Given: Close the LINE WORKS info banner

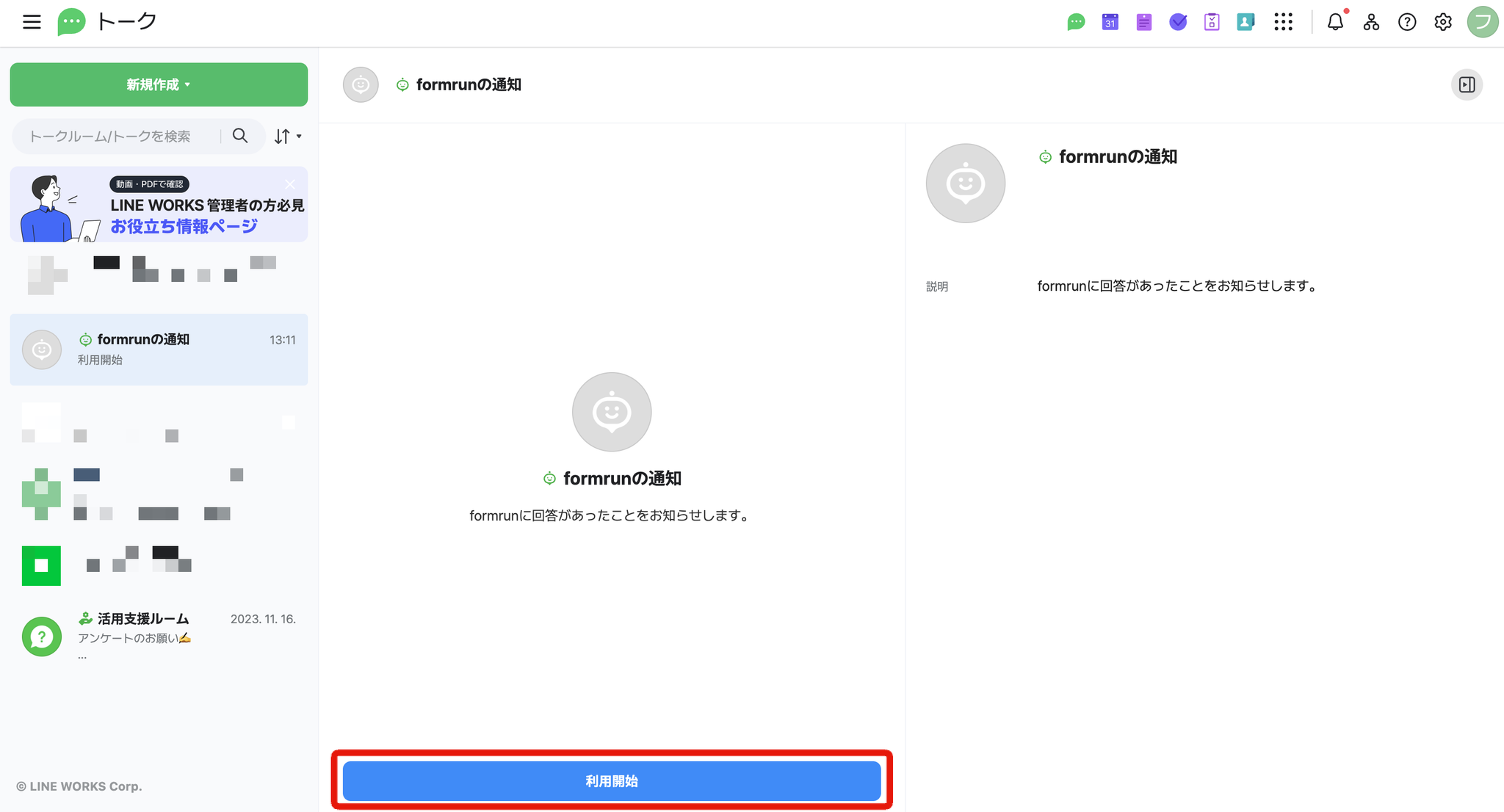Looking at the screenshot, I should [290, 184].
